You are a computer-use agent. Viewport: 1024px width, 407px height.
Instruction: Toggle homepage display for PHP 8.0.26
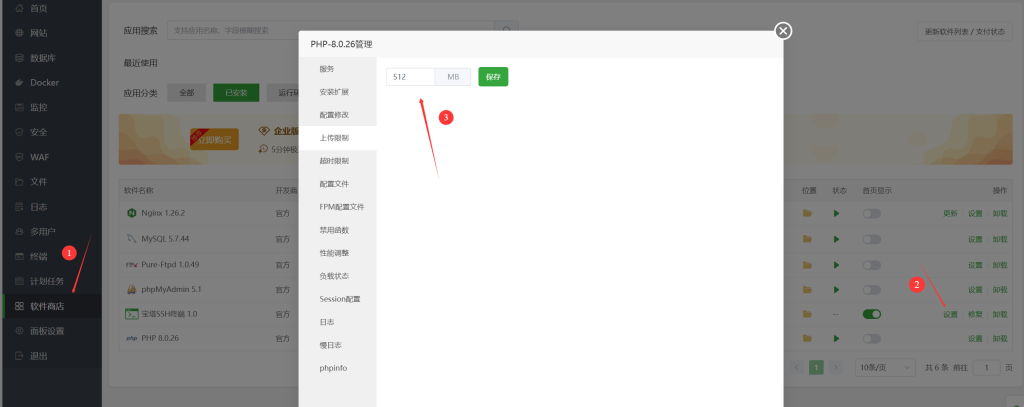pos(872,339)
